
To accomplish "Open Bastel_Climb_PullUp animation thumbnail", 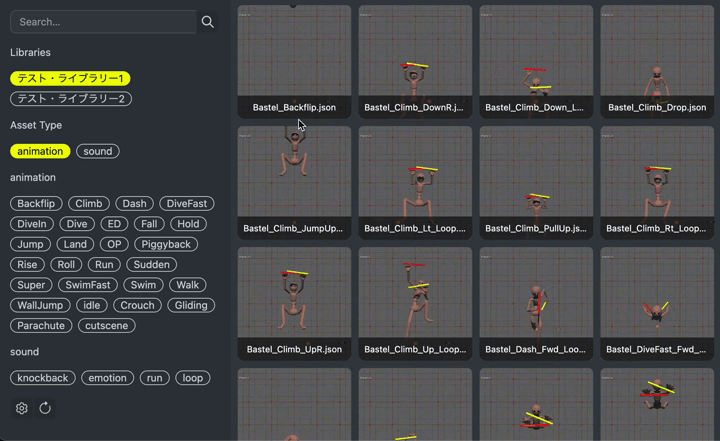I will 536,183.
